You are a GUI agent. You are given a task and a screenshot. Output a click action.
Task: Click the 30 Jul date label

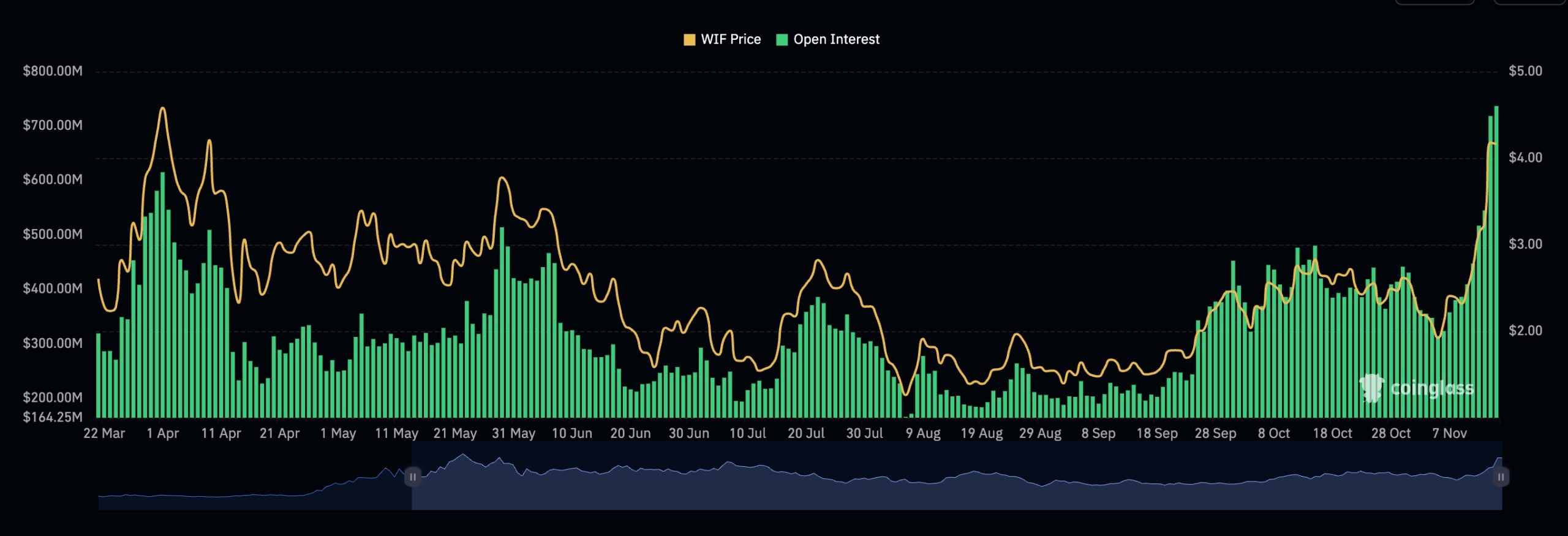(x=865, y=433)
